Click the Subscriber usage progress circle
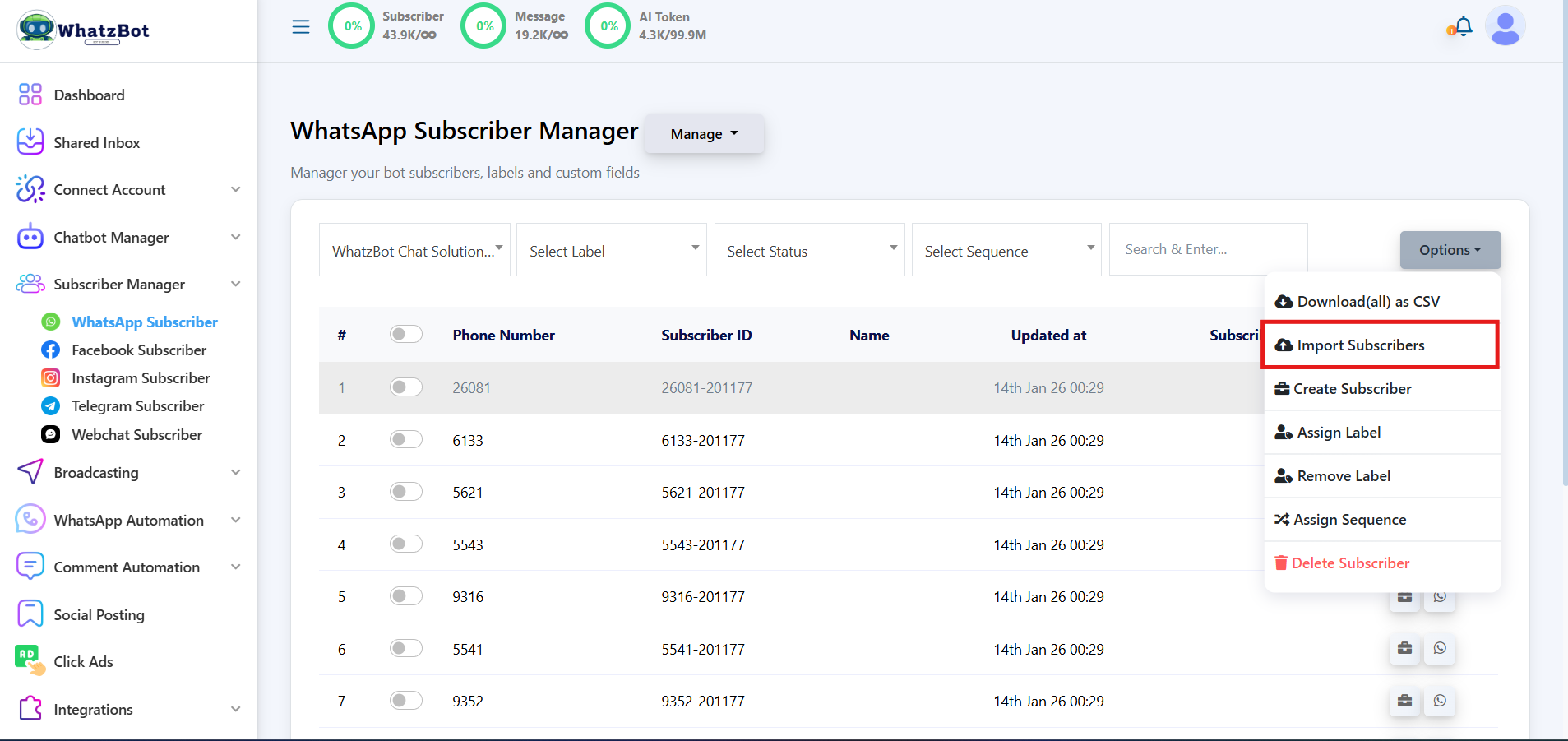 click(x=351, y=25)
